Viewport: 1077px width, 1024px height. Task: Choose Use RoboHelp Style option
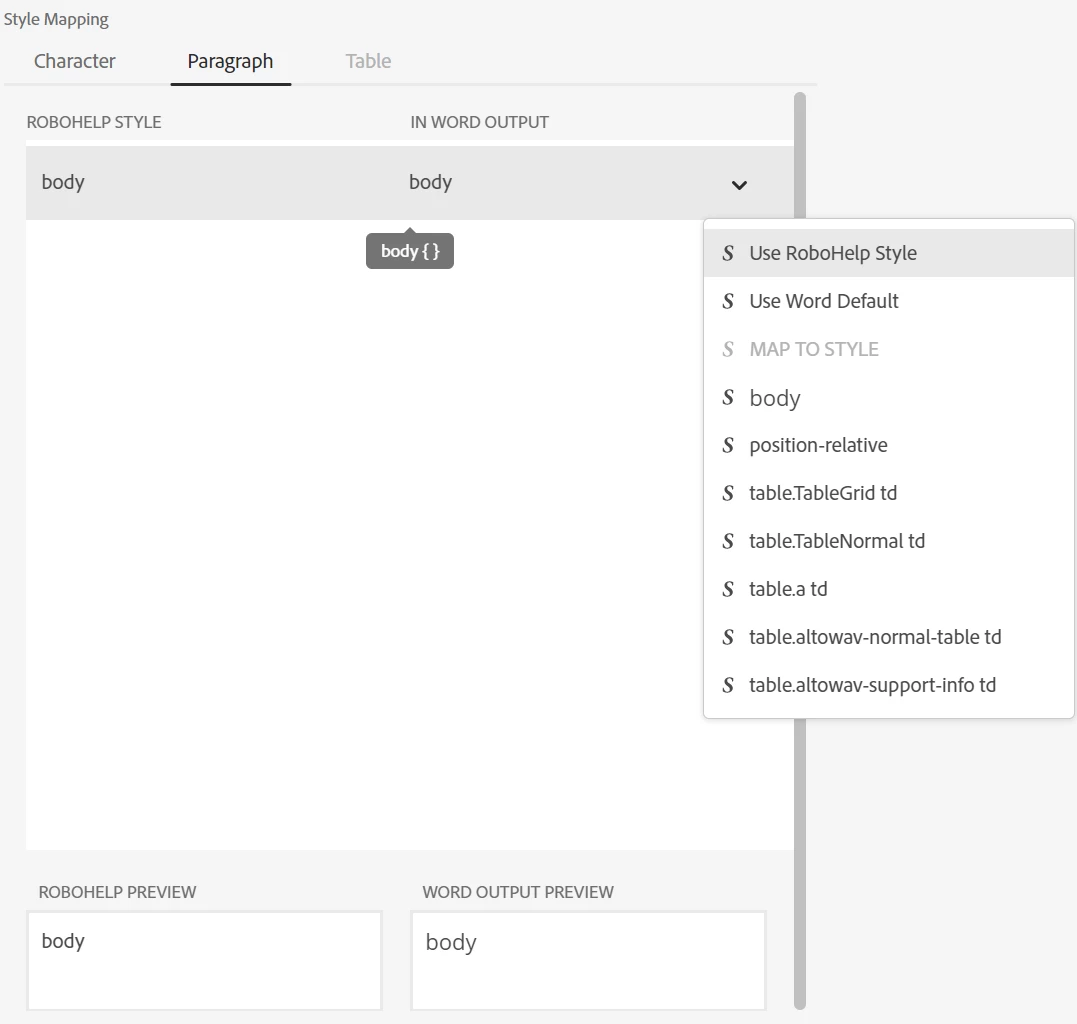click(888, 253)
